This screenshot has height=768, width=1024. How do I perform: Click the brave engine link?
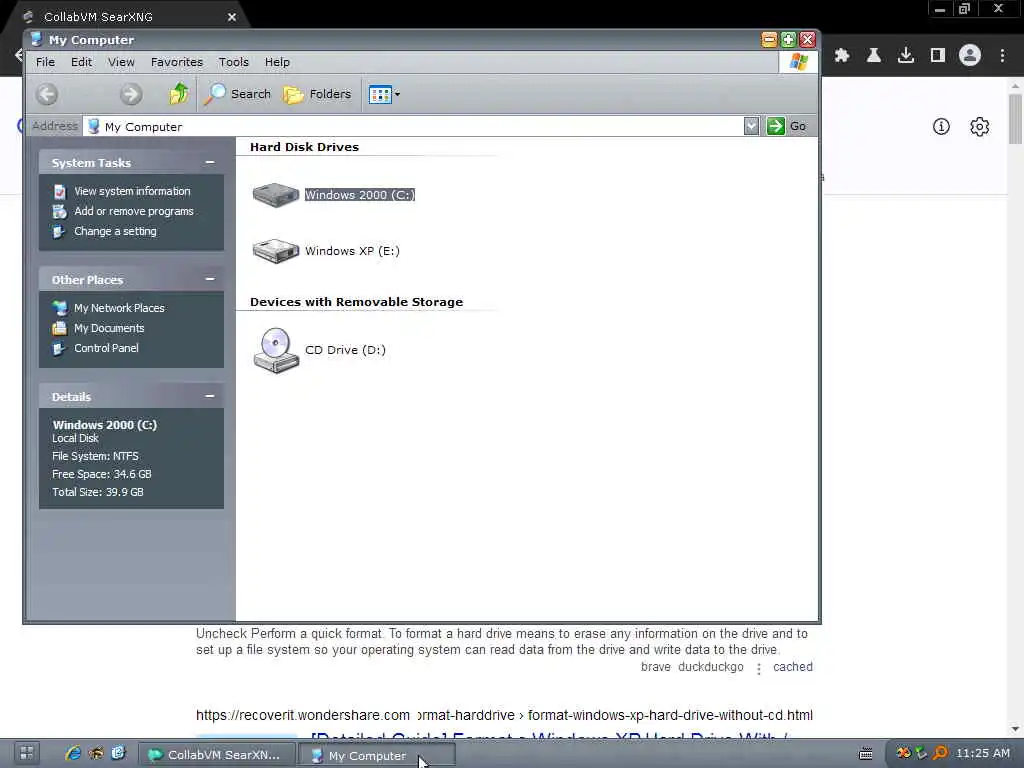point(656,667)
